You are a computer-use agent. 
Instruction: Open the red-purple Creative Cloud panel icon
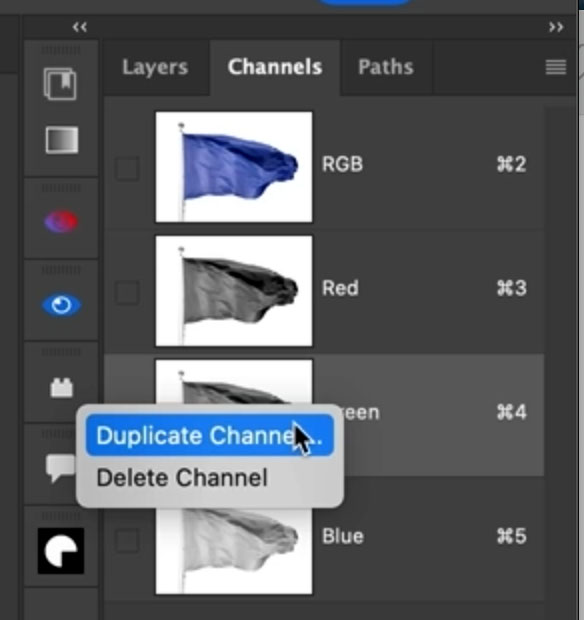(x=61, y=221)
